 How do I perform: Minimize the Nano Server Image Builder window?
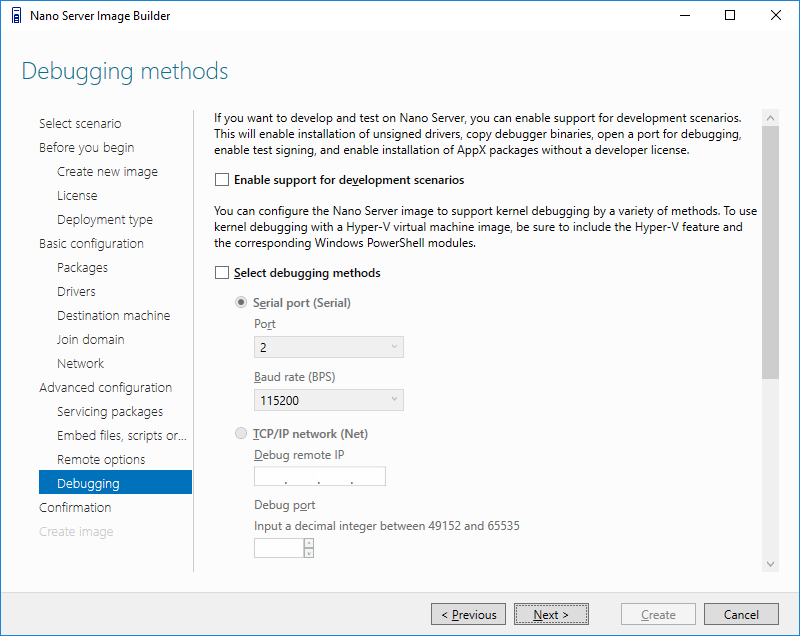pyautogui.click(x=685, y=15)
